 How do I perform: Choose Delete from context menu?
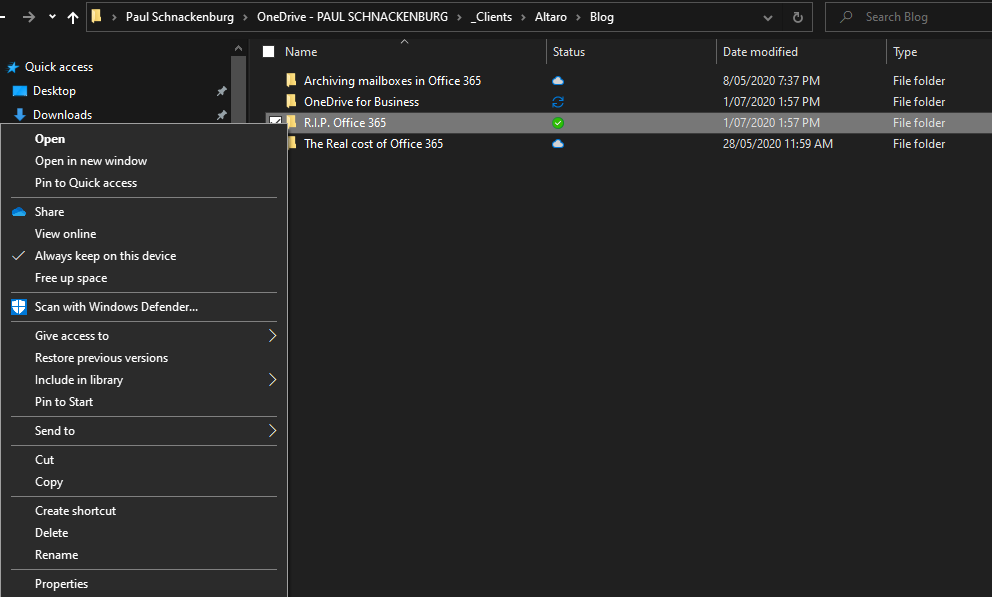(51, 533)
